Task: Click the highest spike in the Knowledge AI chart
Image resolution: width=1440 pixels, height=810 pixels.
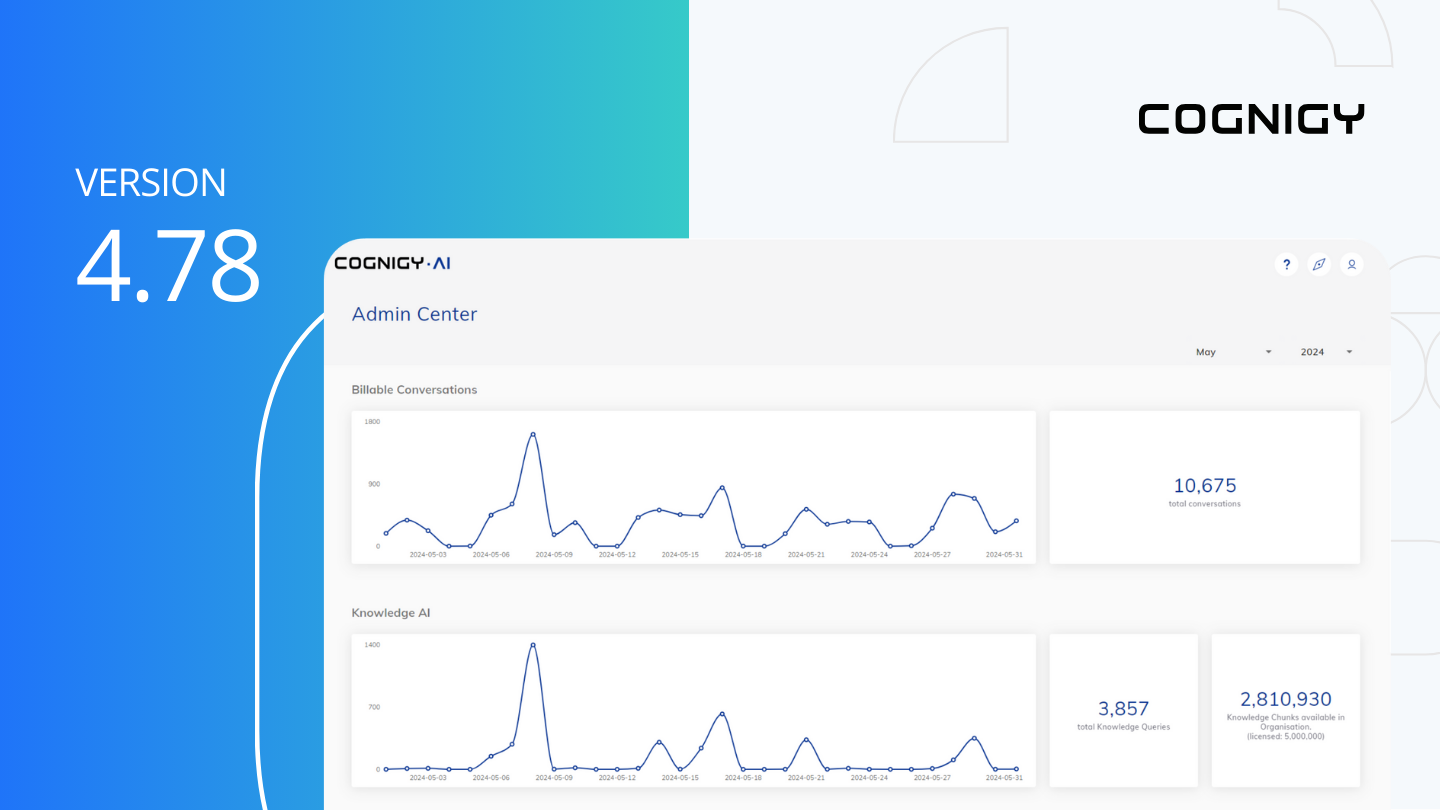Action: (532, 645)
